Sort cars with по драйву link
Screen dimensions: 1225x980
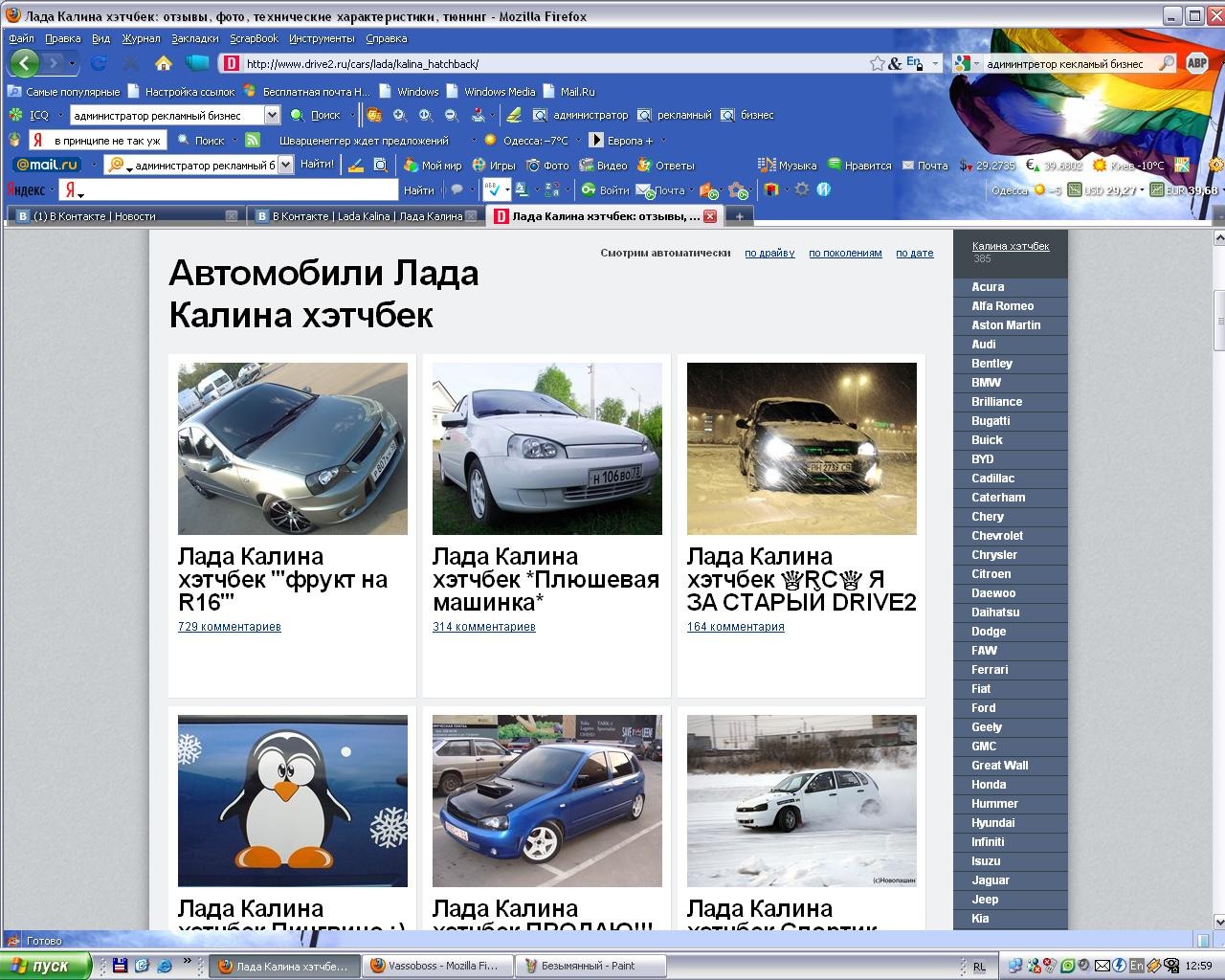769,253
